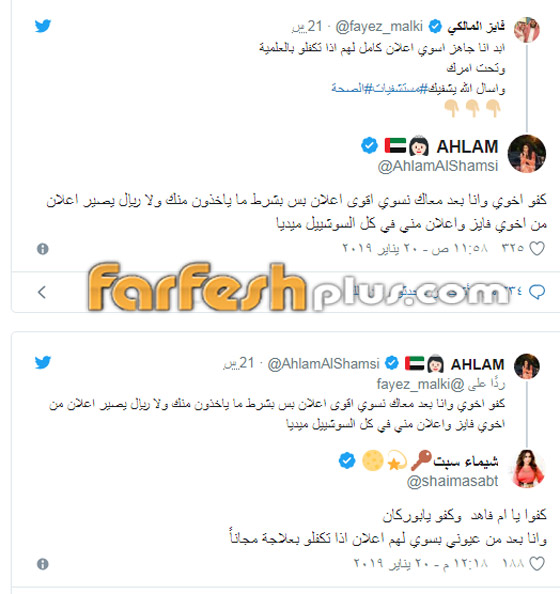
Task: Open the @AhlamAlShamsi handle in main tweet
Action: (438, 166)
